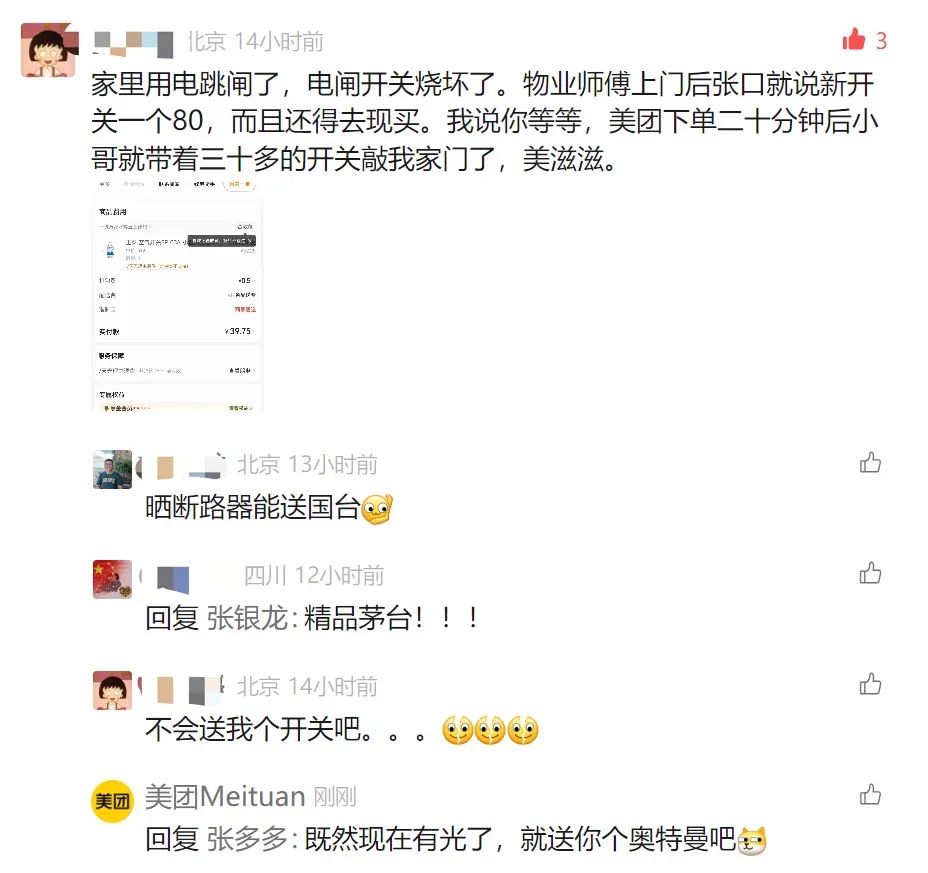Open the 美团 yellow logo avatar
928x873 pixels.
[x=112, y=801]
